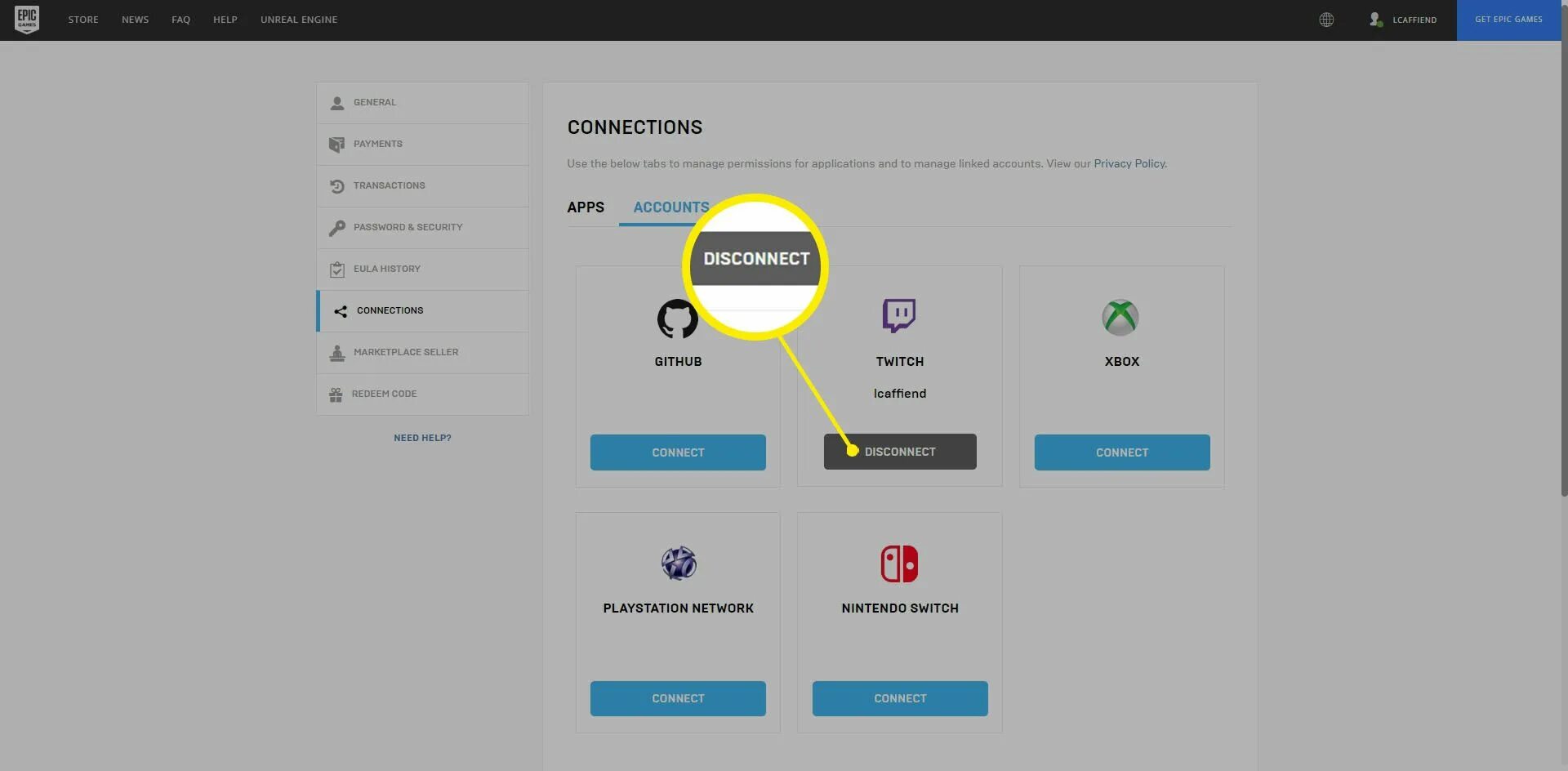The width and height of the screenshot is (1568, 771).
Task: Click Connect under Xbox
Action: pyautogui.click(x=1122, y=452)
